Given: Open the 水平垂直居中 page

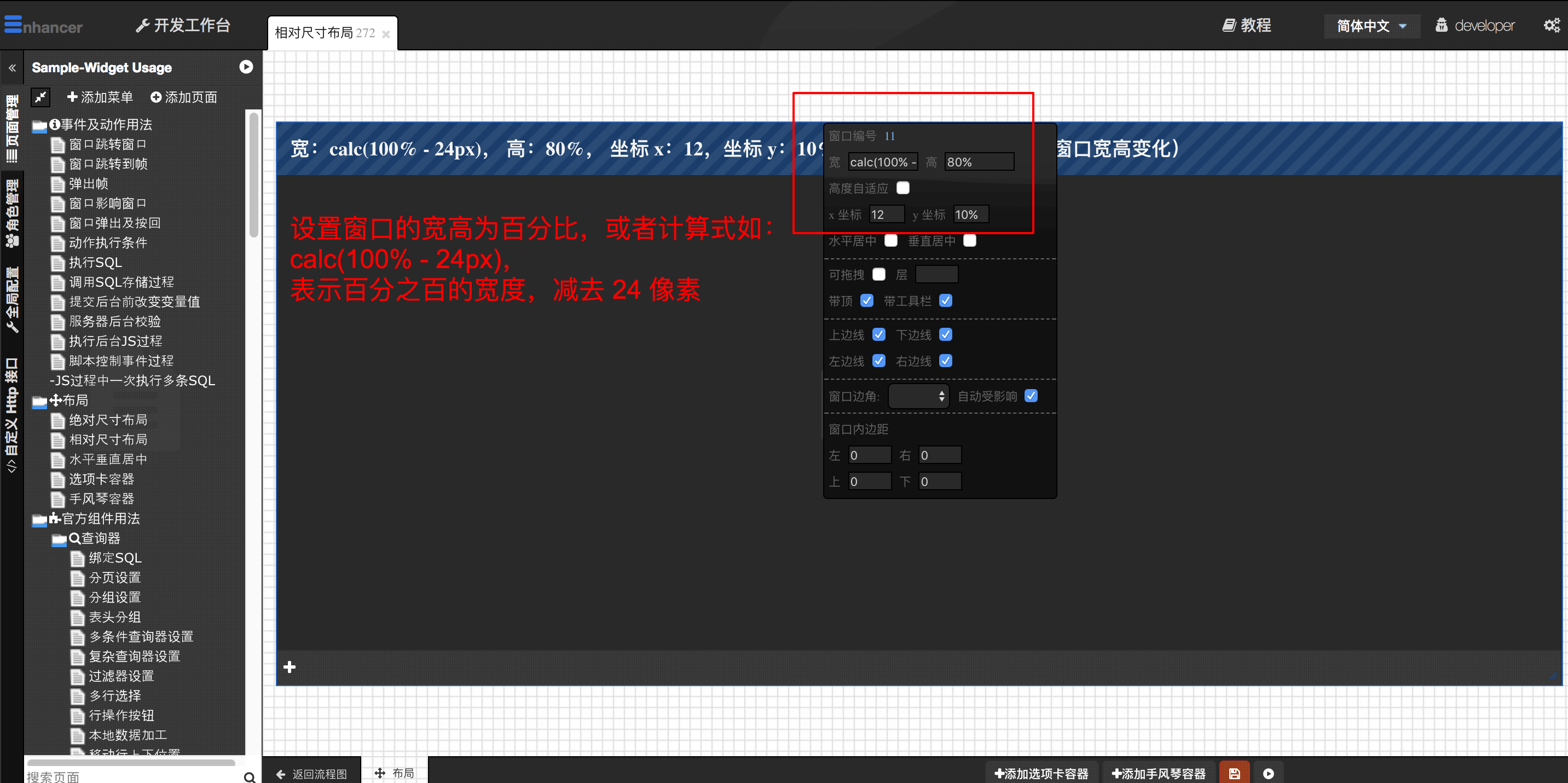Looking at the screenshot, I should coord(108,459).
